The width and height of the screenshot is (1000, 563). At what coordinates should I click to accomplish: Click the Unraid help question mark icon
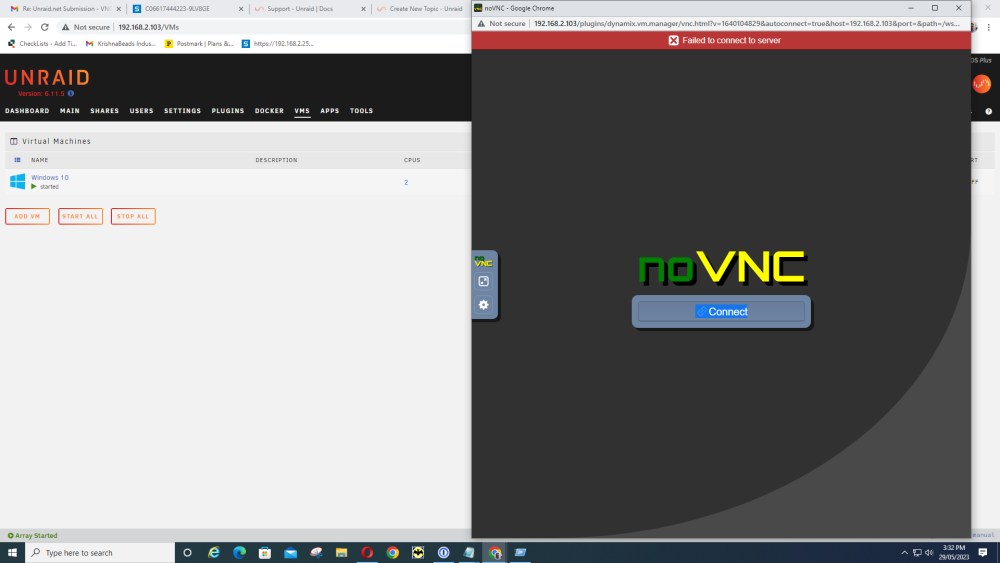989,111
